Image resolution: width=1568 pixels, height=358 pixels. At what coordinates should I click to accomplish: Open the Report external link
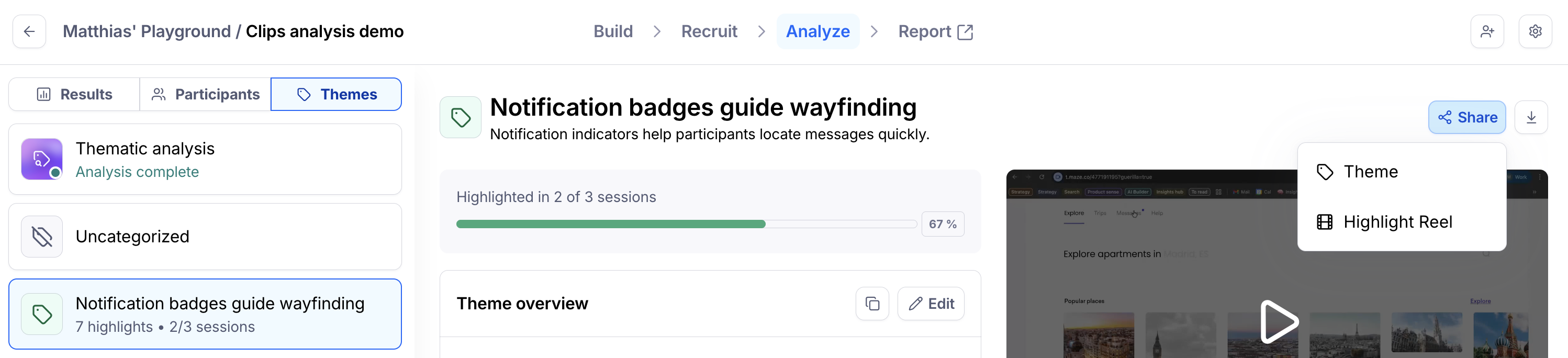click(936, 31)
